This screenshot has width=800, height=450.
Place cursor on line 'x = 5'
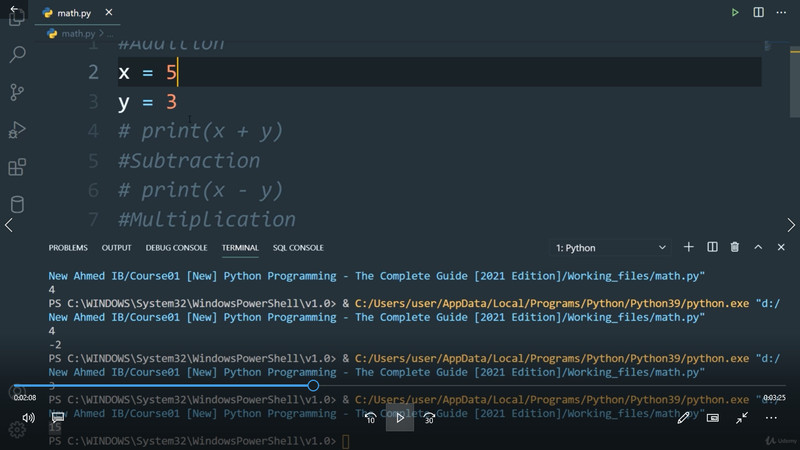[x=439, y=72]
